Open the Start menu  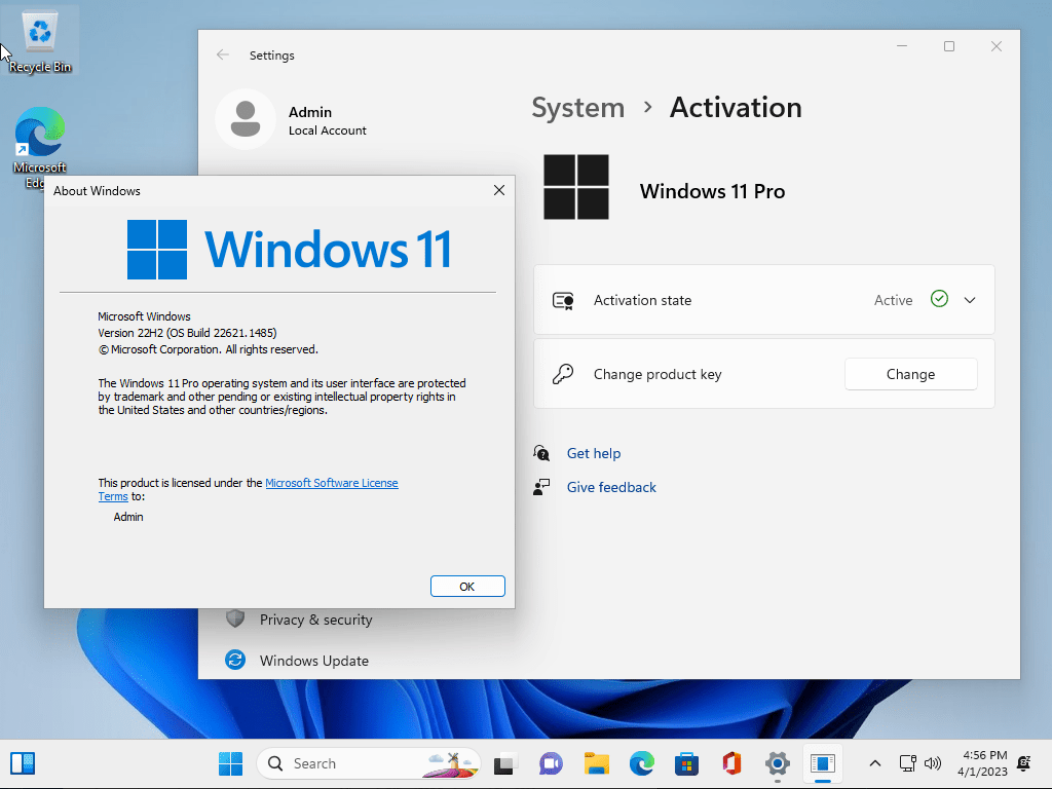[231, 764]
